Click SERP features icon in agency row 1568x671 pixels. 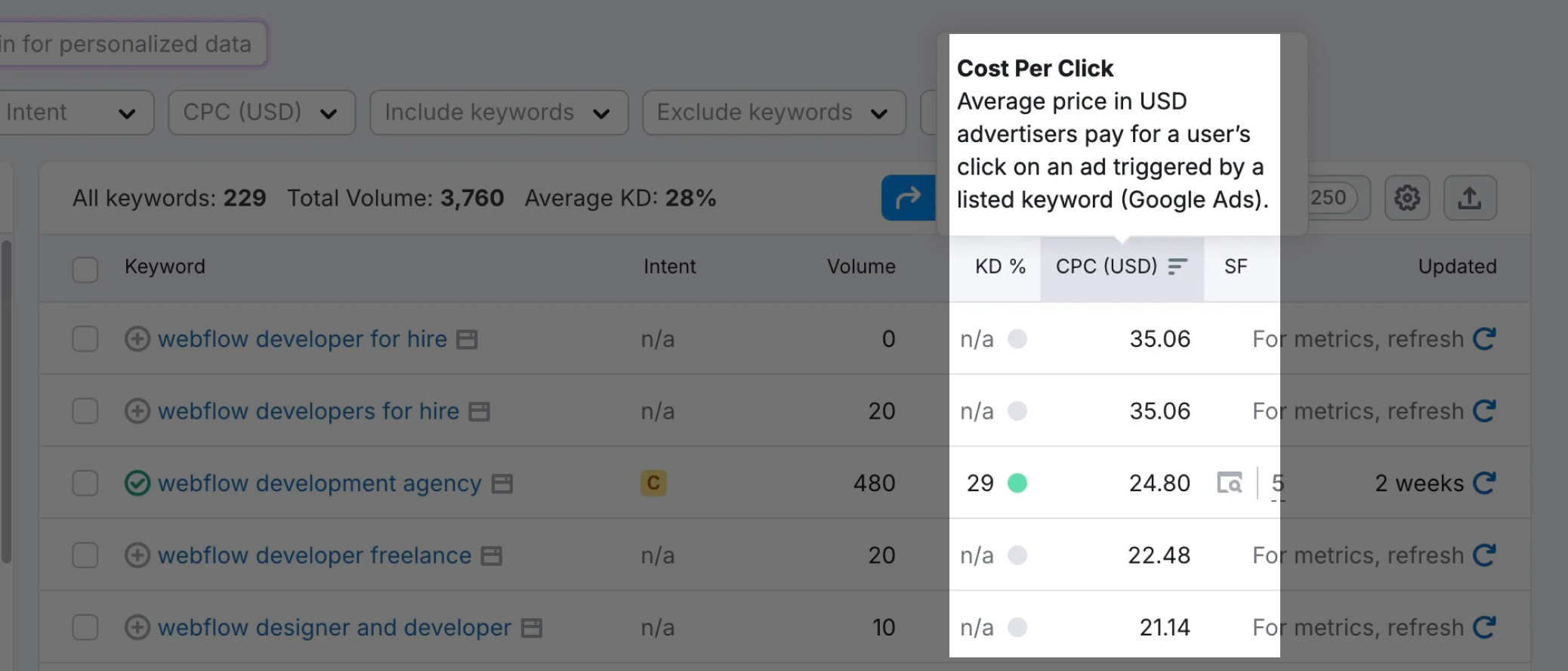(1230, 483)
